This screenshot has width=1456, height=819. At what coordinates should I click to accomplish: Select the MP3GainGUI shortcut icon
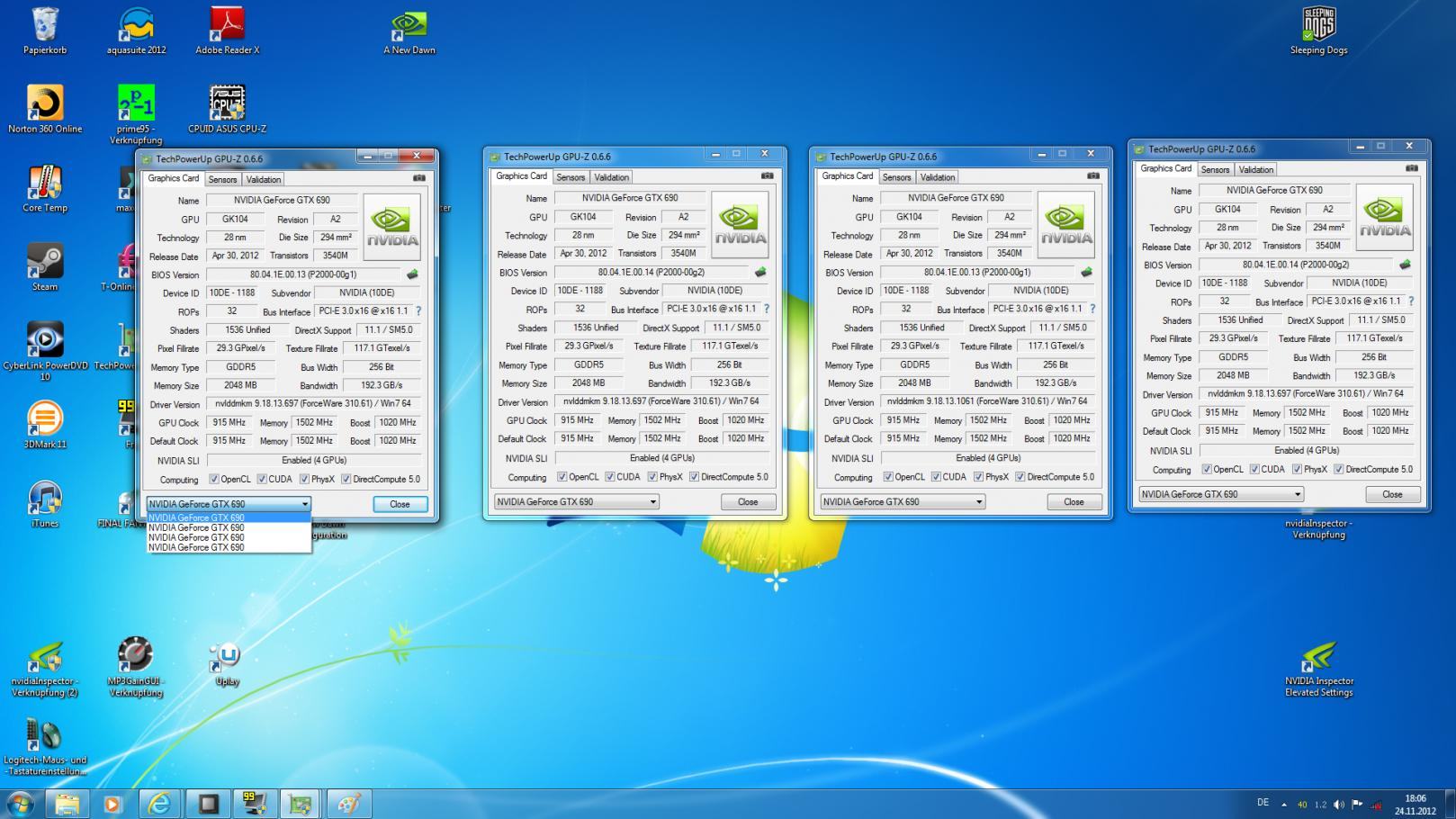136,667
